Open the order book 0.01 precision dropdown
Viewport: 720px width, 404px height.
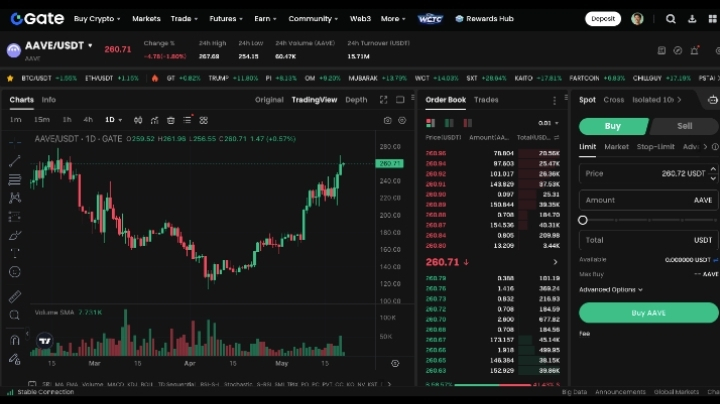pyautogui.click(x=548, y=123)
